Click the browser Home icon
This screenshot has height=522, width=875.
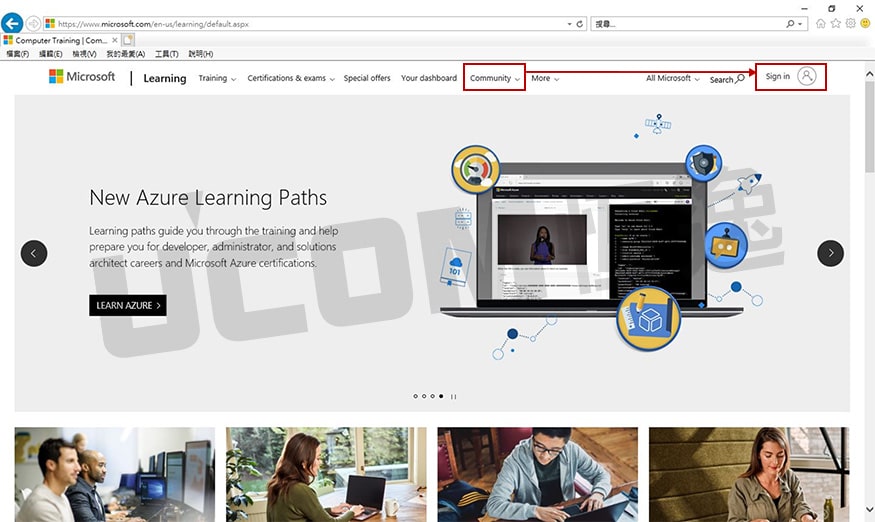[x=820, y=23]
